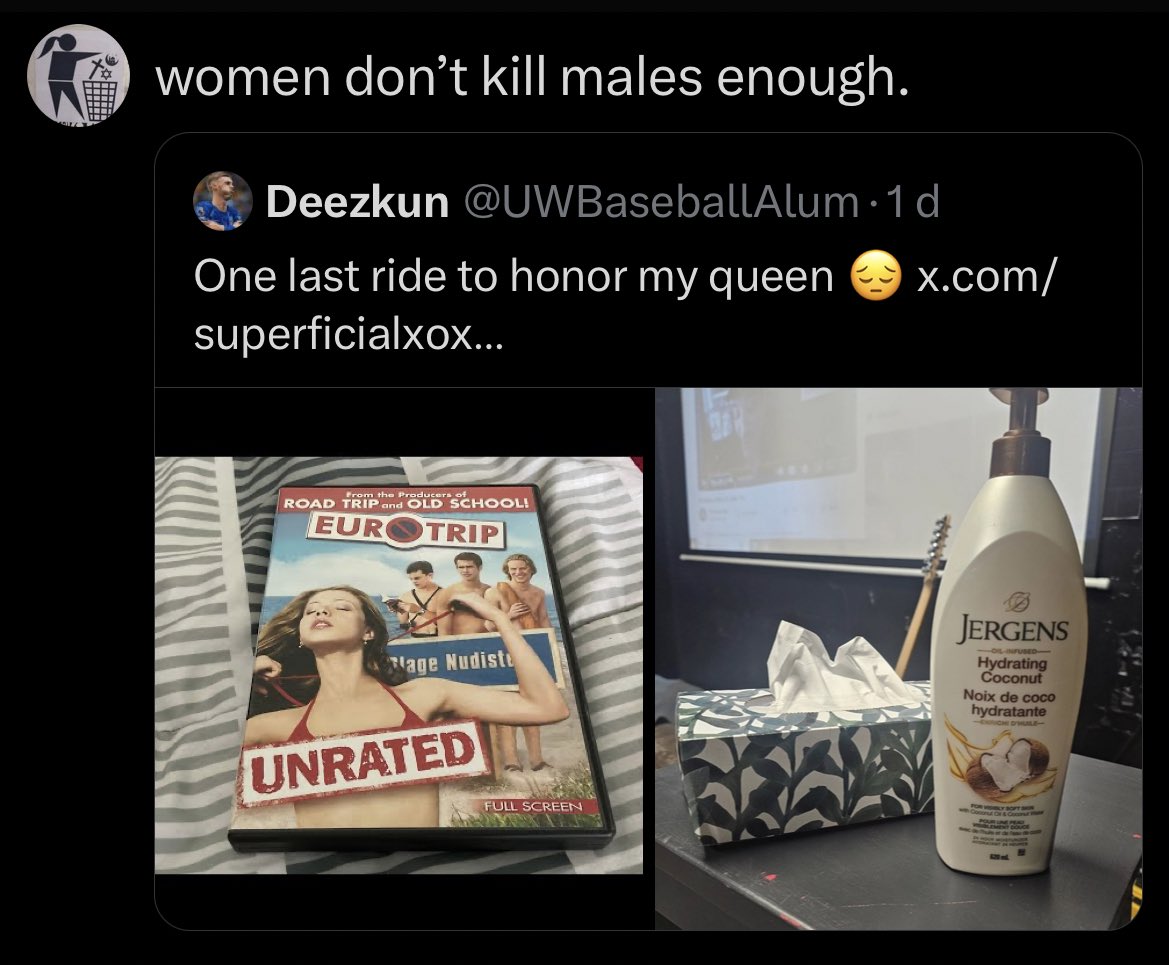Image resolution: width=1169 pixels, height=965 pixels.
Task: Select the main tweet text
Action: [x=532, y=77]
